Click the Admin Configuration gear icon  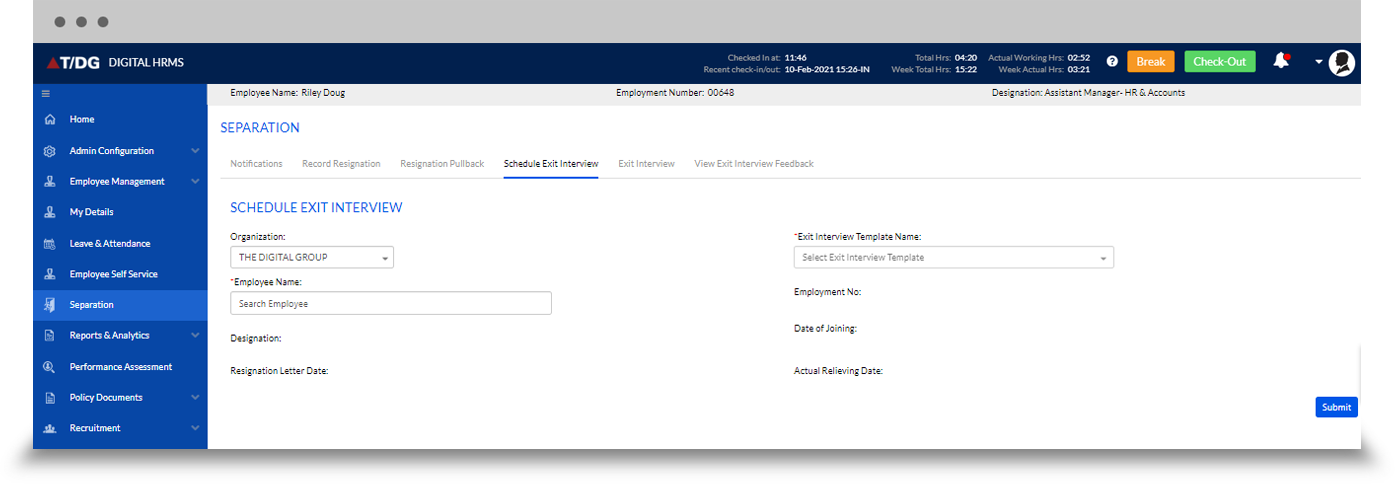click(x=50, y=151)
